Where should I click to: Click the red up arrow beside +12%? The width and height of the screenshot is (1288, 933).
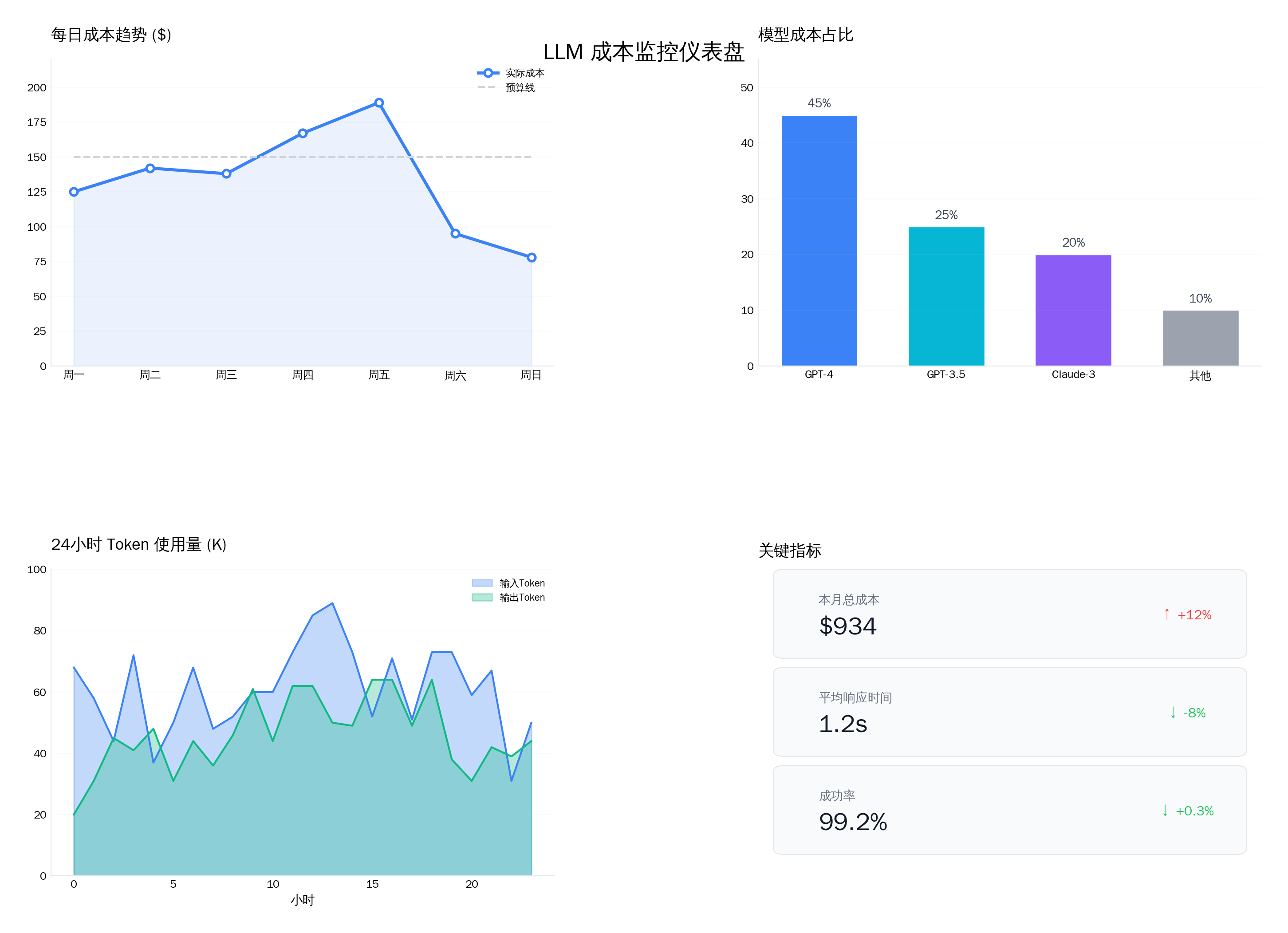coord(1166,614)
